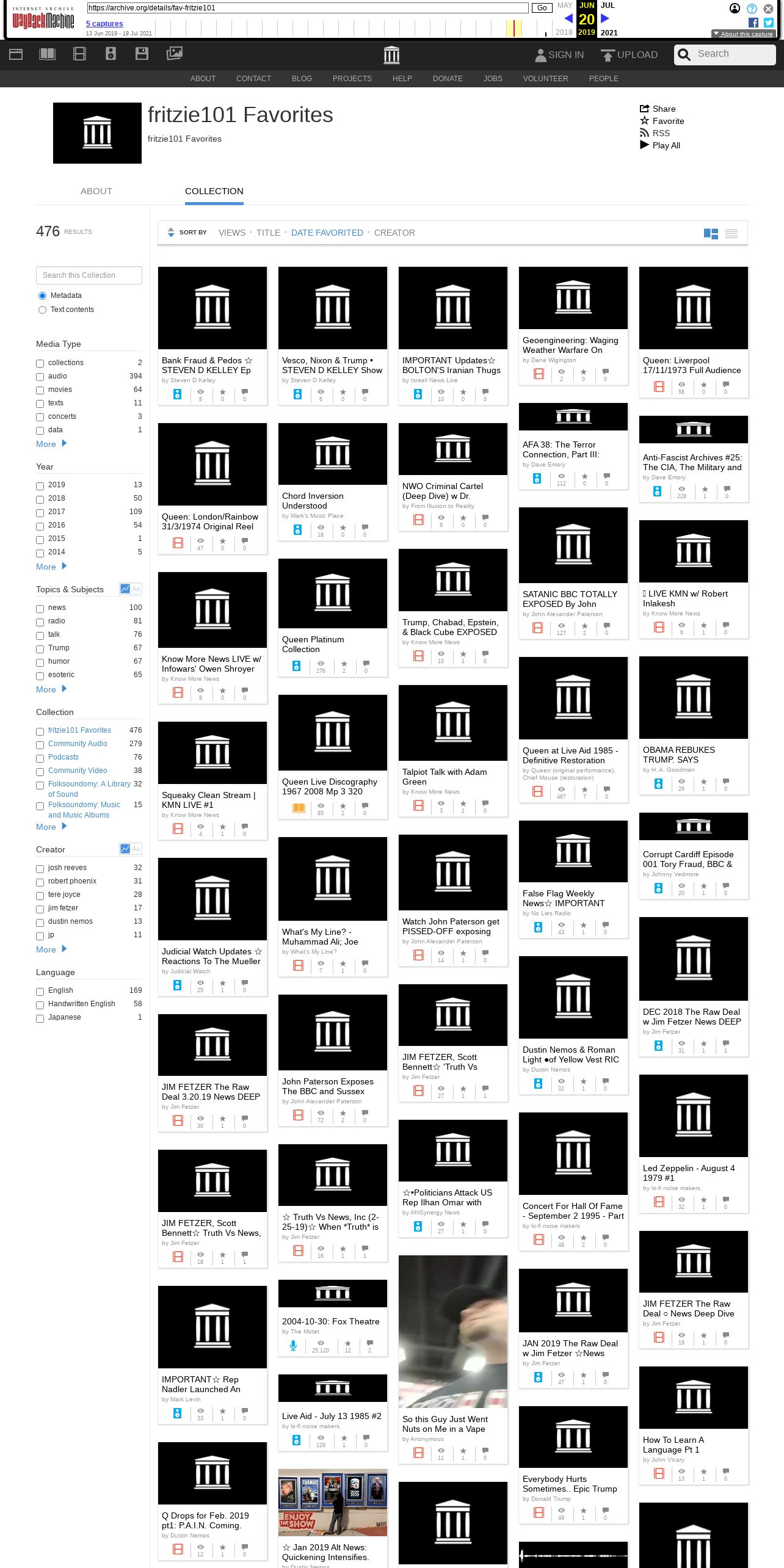Expand More under Collection
The height and width of the screenshot is (1568, 784).
click(x=51, y=827)
